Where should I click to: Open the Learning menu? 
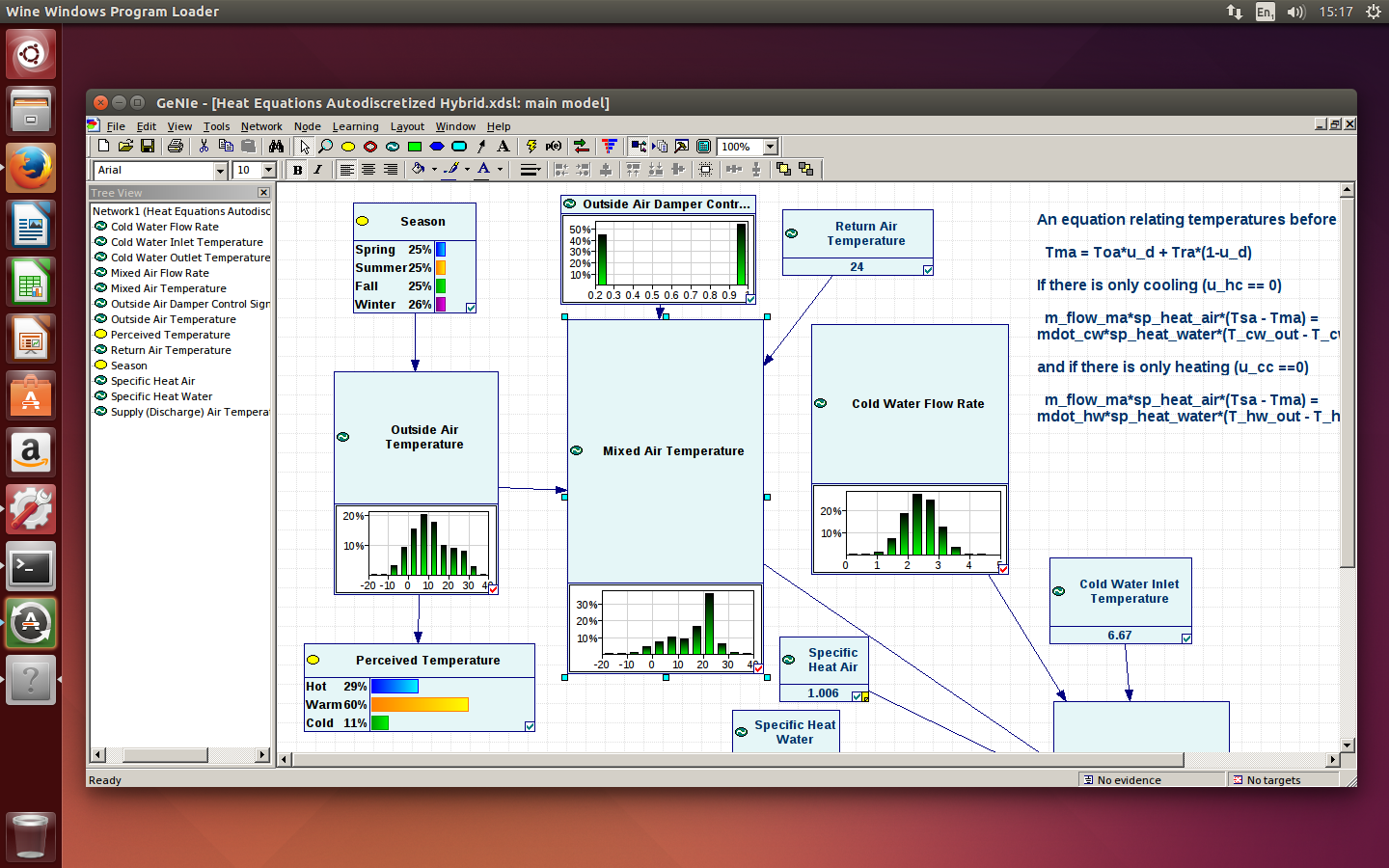pos(355,126)
